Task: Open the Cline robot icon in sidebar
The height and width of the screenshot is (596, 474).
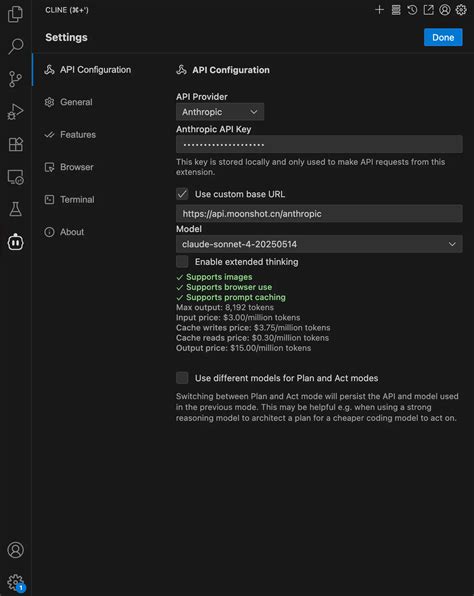Action: [15, 242]
